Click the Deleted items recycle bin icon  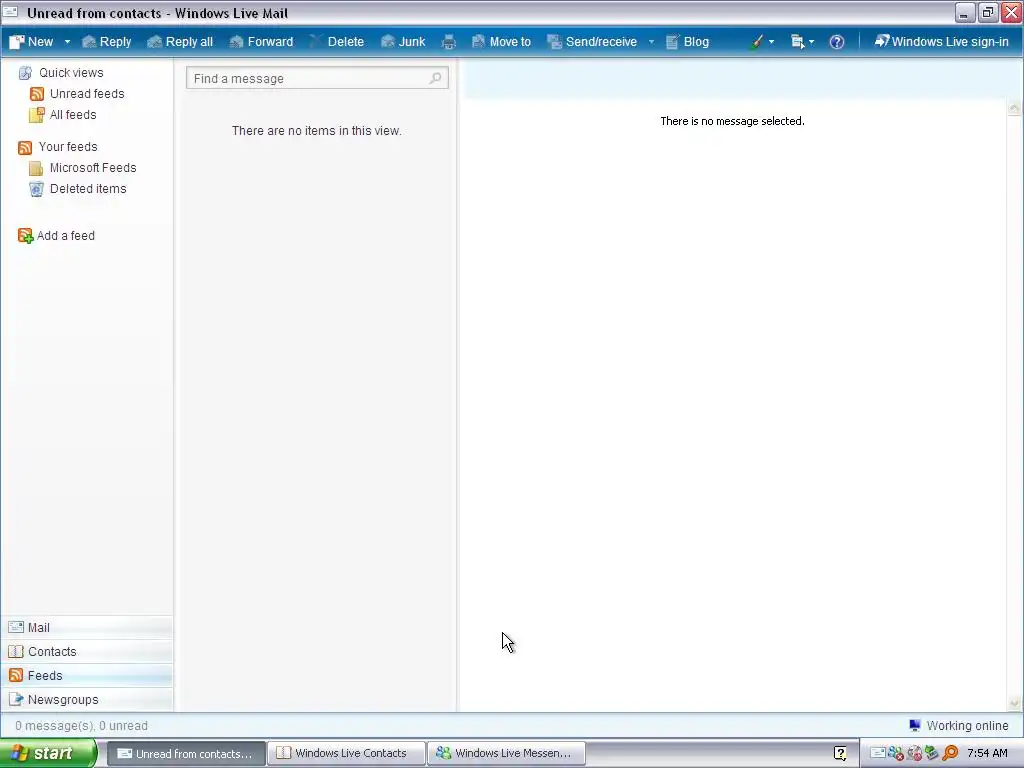[37, 189]
